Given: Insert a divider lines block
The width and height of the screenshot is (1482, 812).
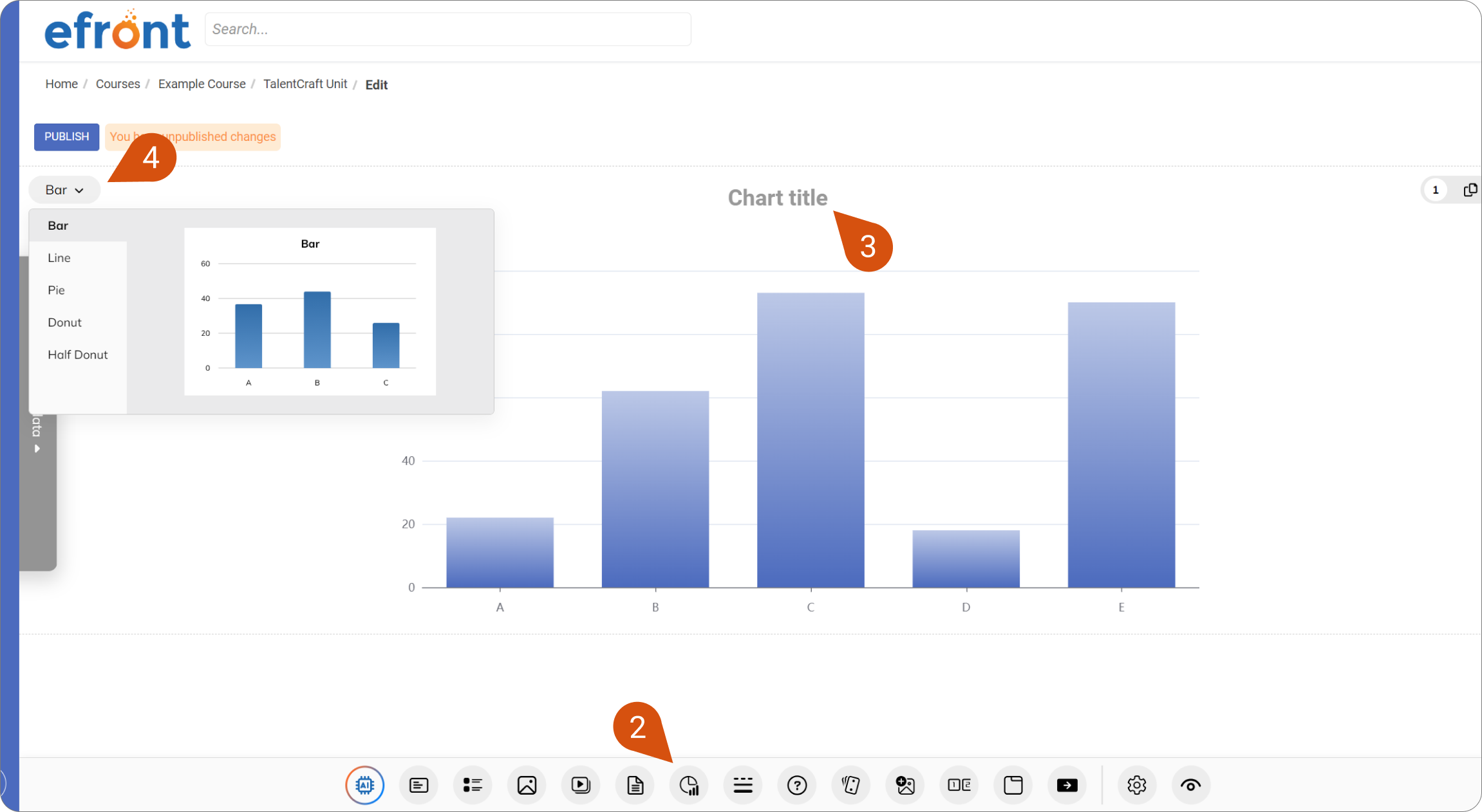Looking at the screenshot, I should (743, 785).
